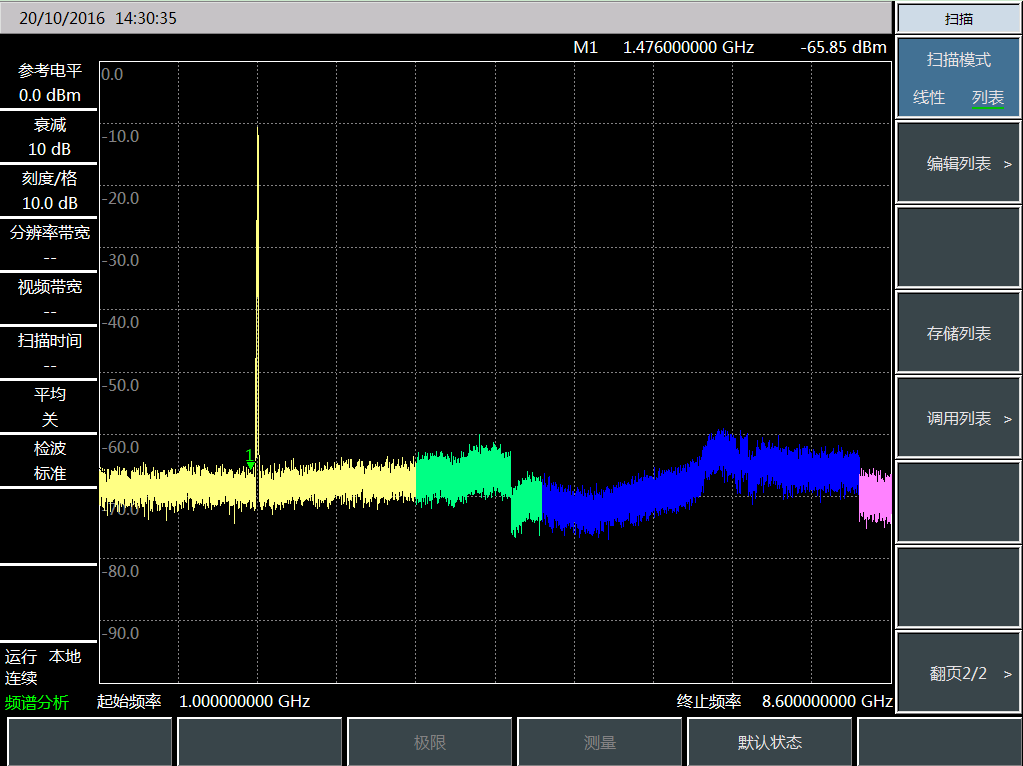This screenshot has width=1023, height=766.
Task: Select the 参考电平 0.0 dBm setting
Action: (49, 84)
